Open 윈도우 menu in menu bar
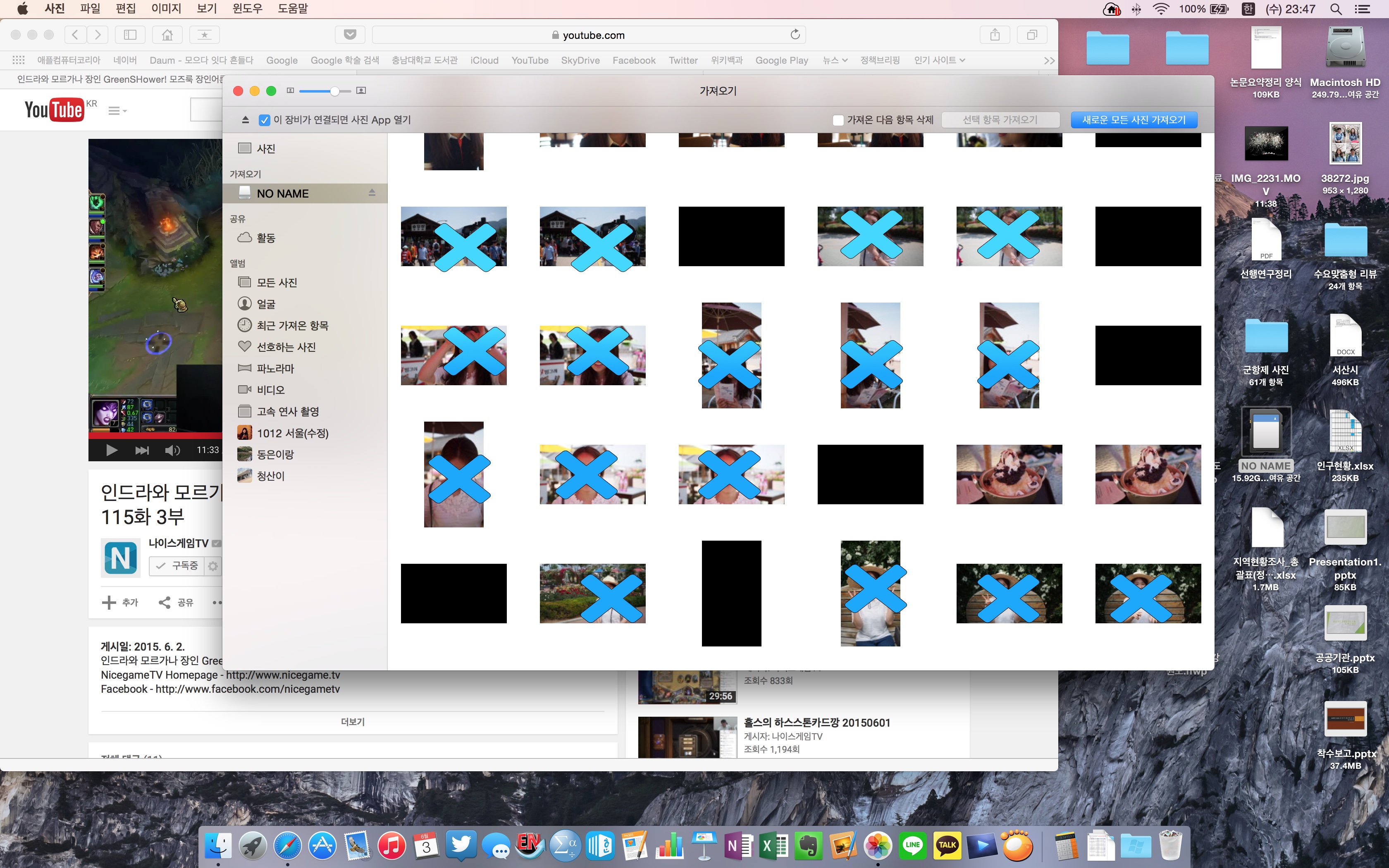 coord(247,9)
